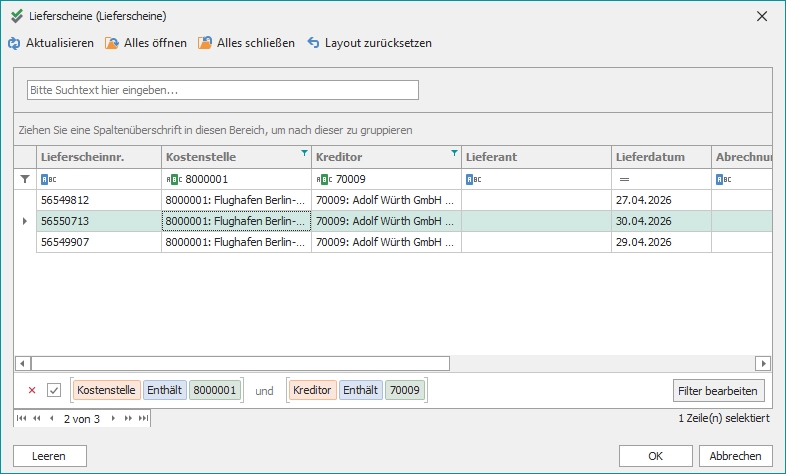The image size is (786, 474).
Task: Click the Lieferdatum column header
Action: tap(661, 157)
